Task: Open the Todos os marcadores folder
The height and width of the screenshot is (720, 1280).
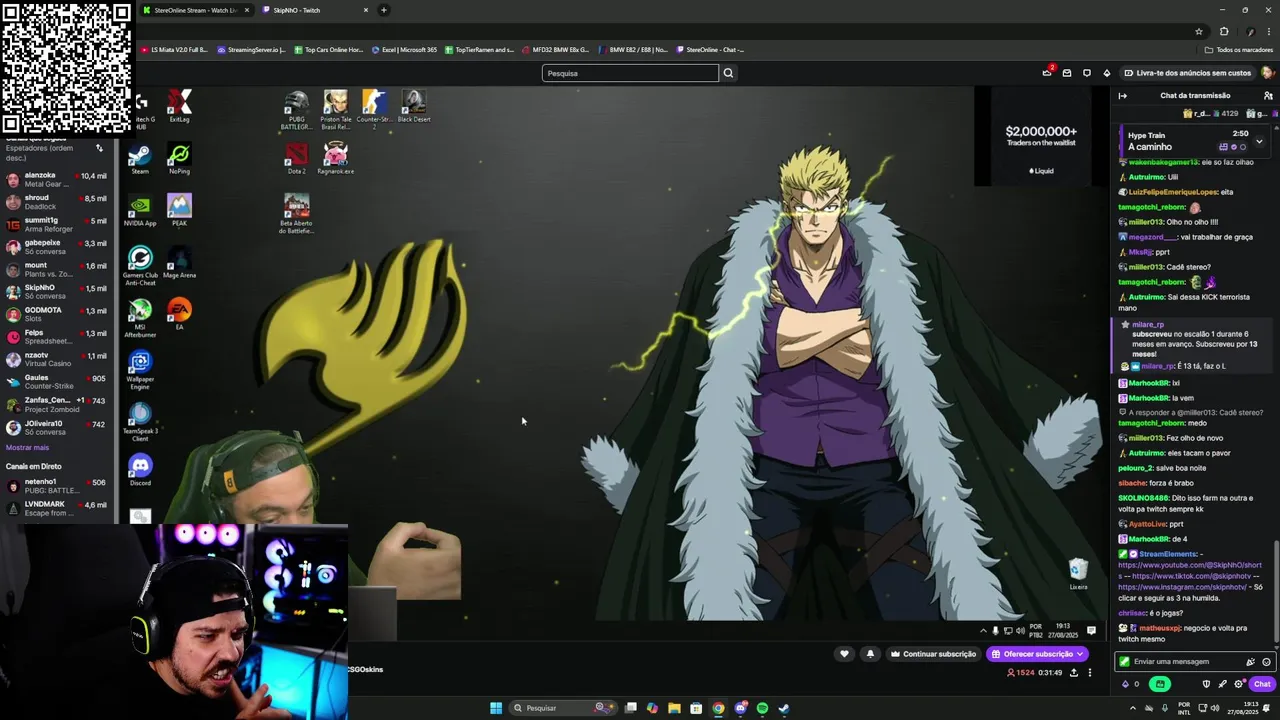Action: click(x=1239, y=50)
